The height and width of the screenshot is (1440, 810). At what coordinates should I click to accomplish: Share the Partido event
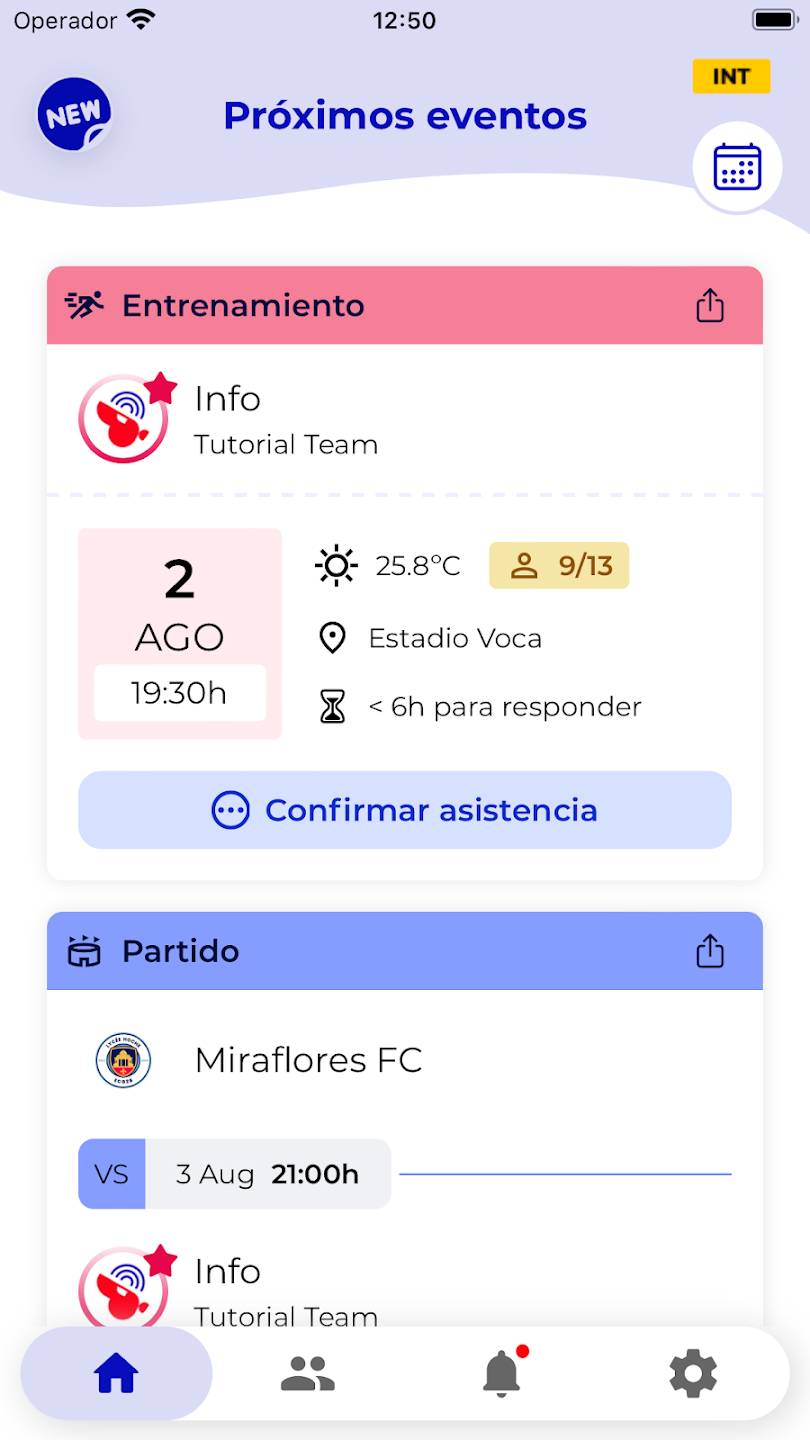pos(709,951)
